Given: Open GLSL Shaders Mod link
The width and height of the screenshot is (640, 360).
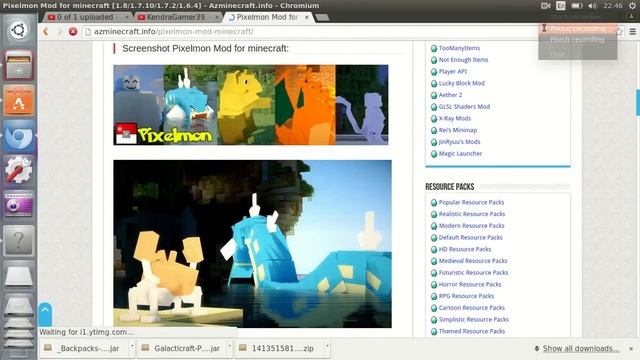Looking at the screenshot, I should (464, 107).
